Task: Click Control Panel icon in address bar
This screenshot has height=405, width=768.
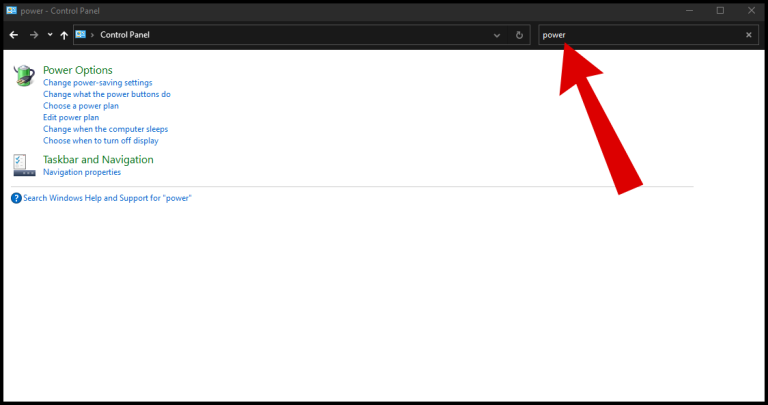Action: tap(81, 34)
